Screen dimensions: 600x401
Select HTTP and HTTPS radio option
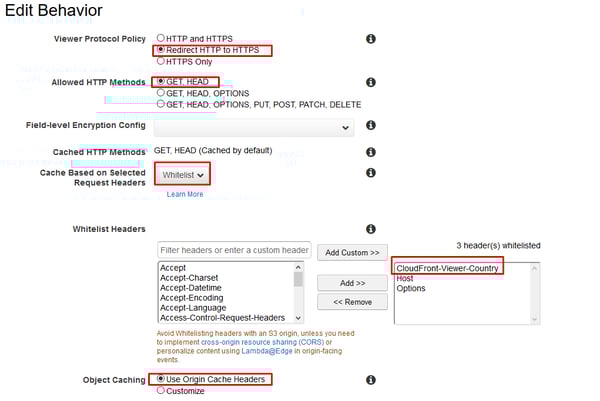click(x=161, y=38)
